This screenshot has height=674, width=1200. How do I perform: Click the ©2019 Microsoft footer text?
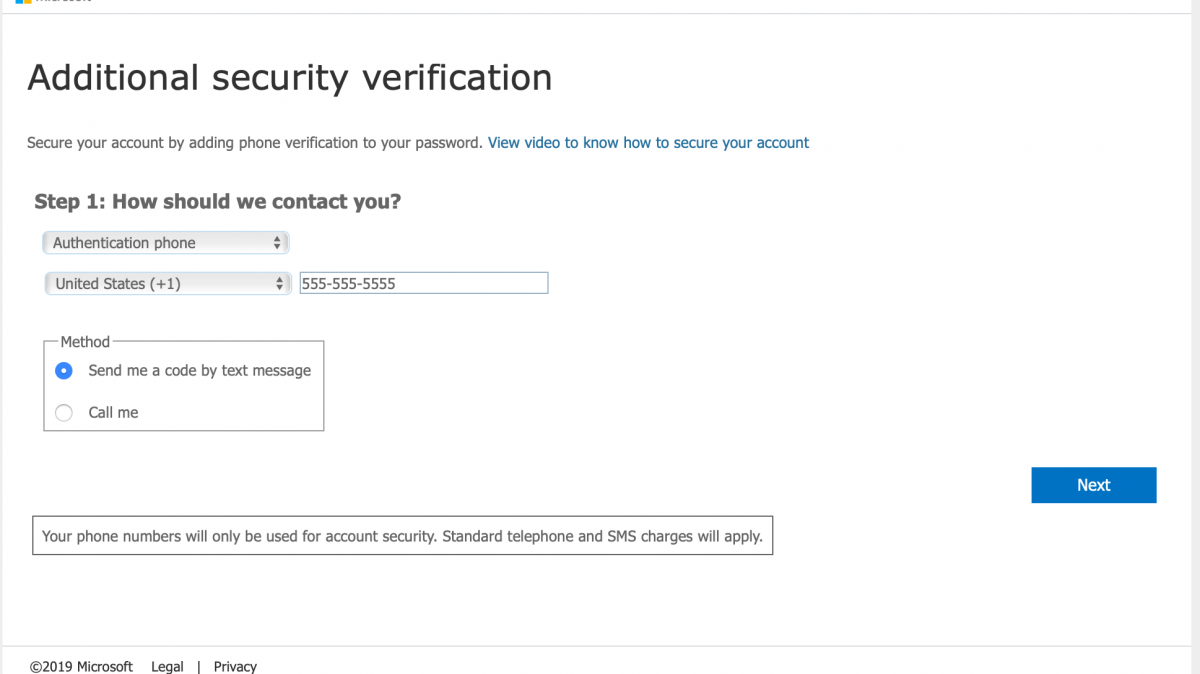pyautogui.click(x=81, y=666)
